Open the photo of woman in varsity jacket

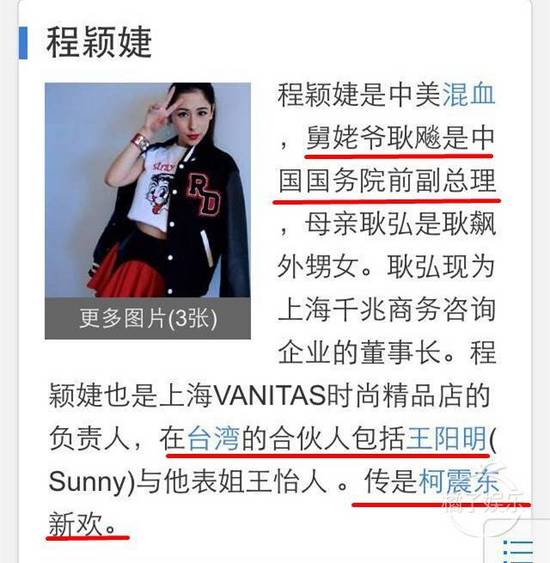pos(148,190)
